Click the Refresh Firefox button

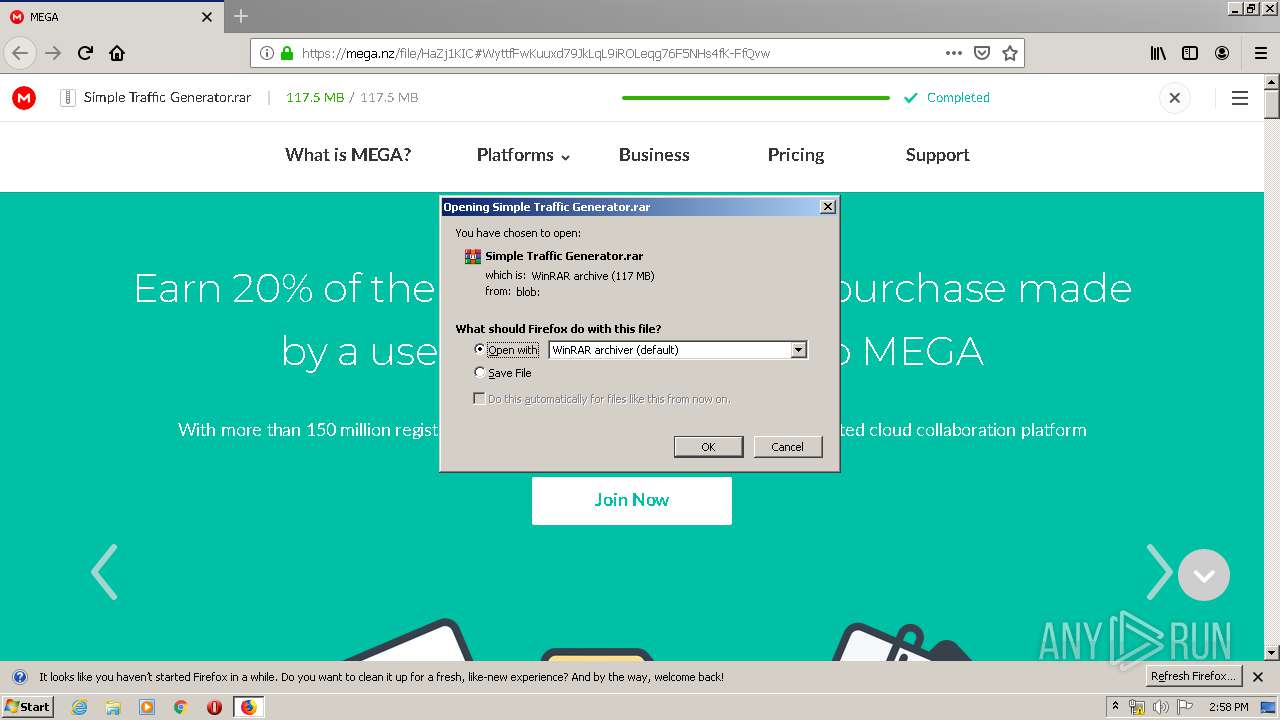pyautogui.click(x=1193, y=676)
